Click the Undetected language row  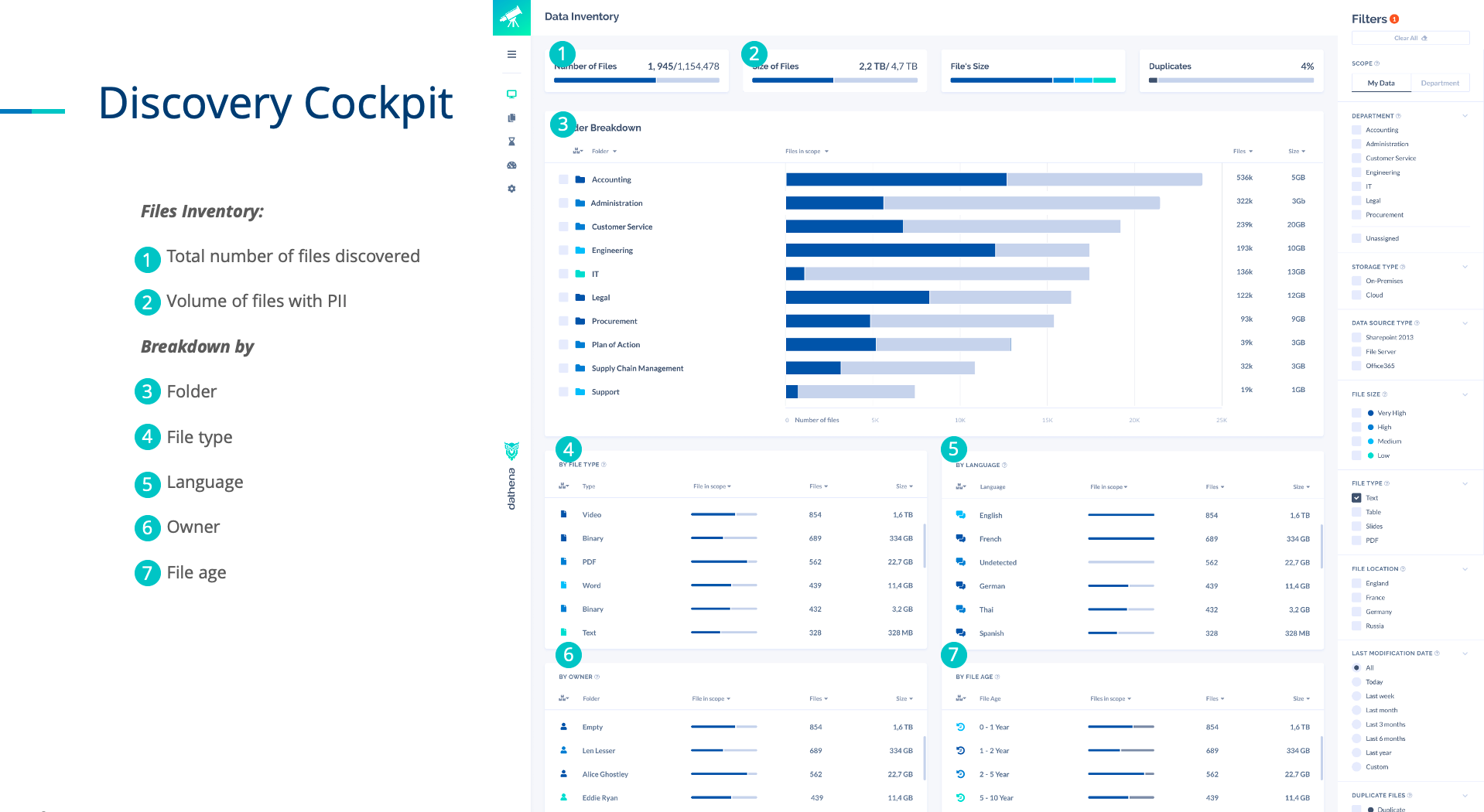(x=1133, y=562)
